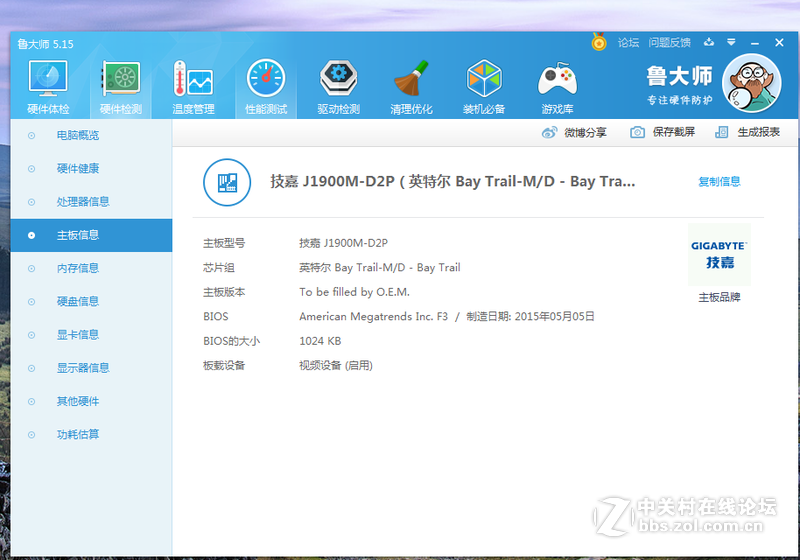
Task: Open 性能测试 performance test gauge icon
Action: tap(266, 78)
